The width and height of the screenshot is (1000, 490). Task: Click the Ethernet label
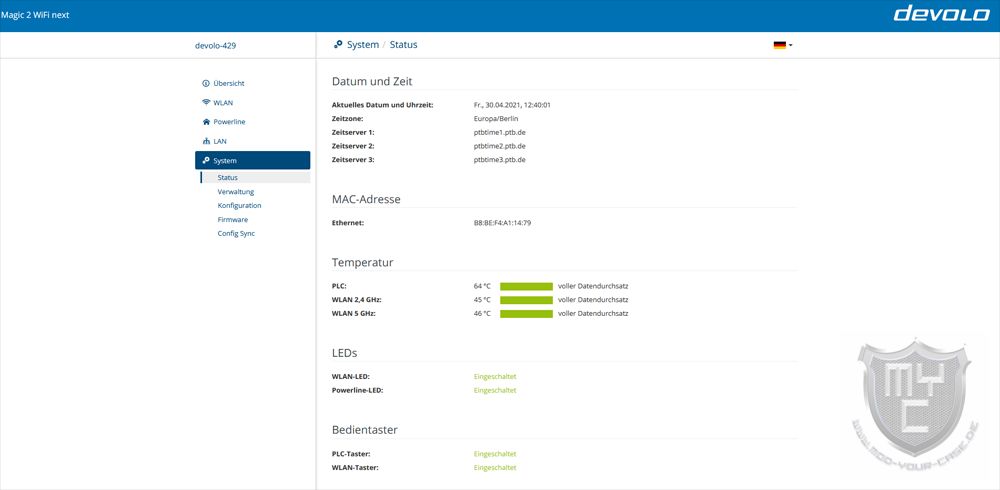(x=348, y=223)
